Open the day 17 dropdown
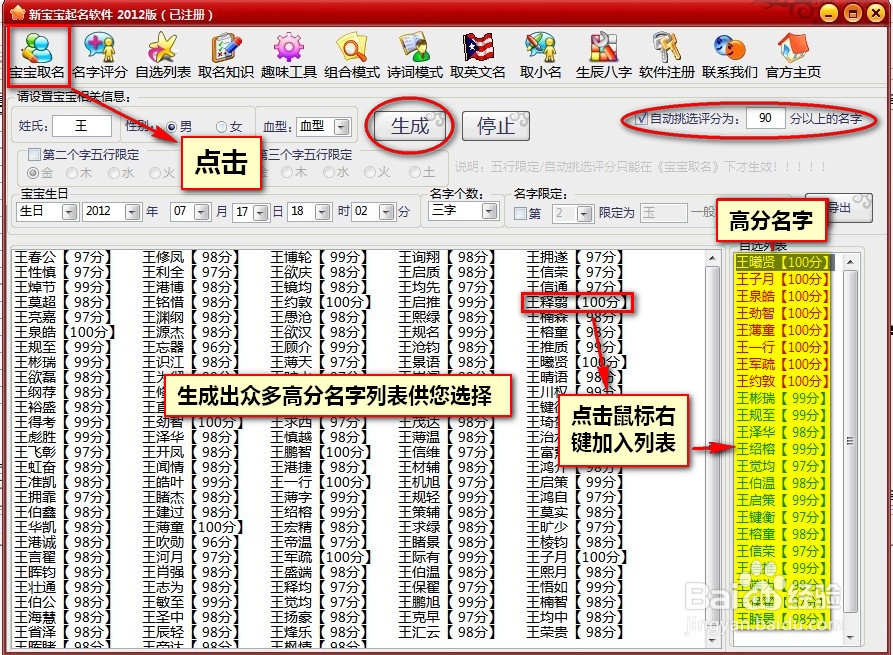The height and width of the screenshot is (655, 893). pyautogui.click(x=261, y=212)
